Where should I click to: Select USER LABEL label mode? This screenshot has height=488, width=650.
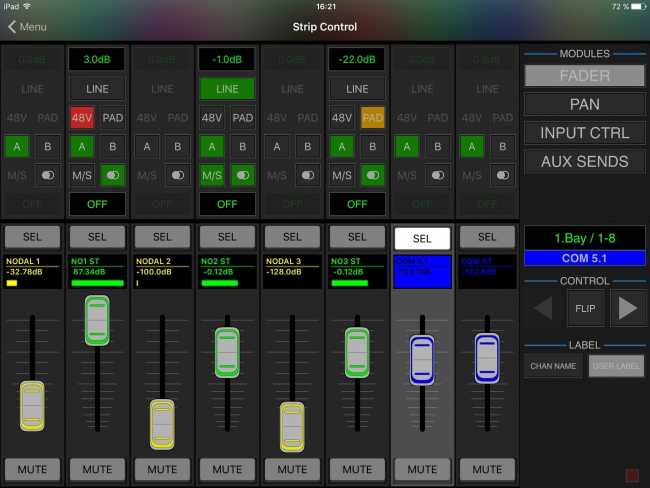[616, 366]
